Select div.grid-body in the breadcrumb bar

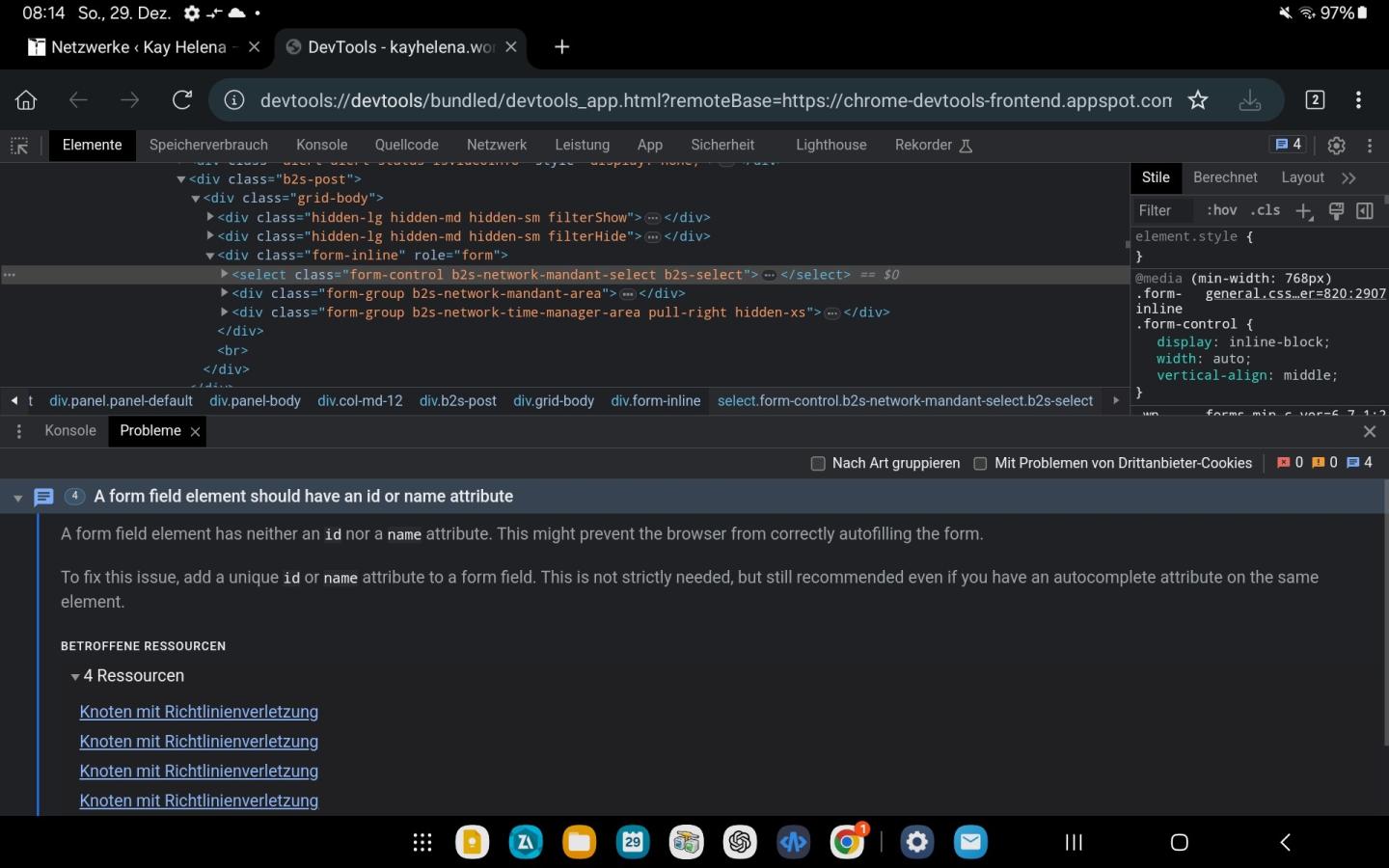point(554,401)
